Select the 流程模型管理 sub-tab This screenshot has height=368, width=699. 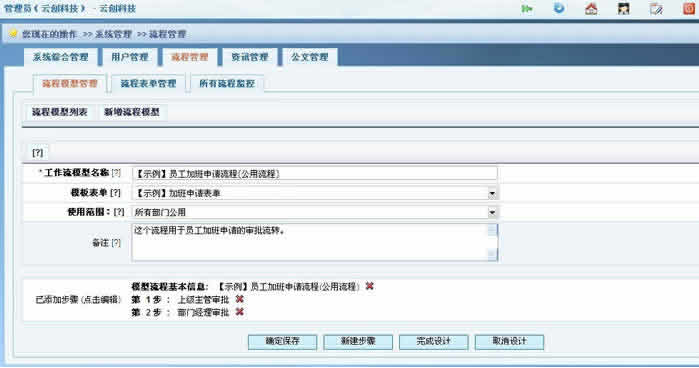coord(70,83)
